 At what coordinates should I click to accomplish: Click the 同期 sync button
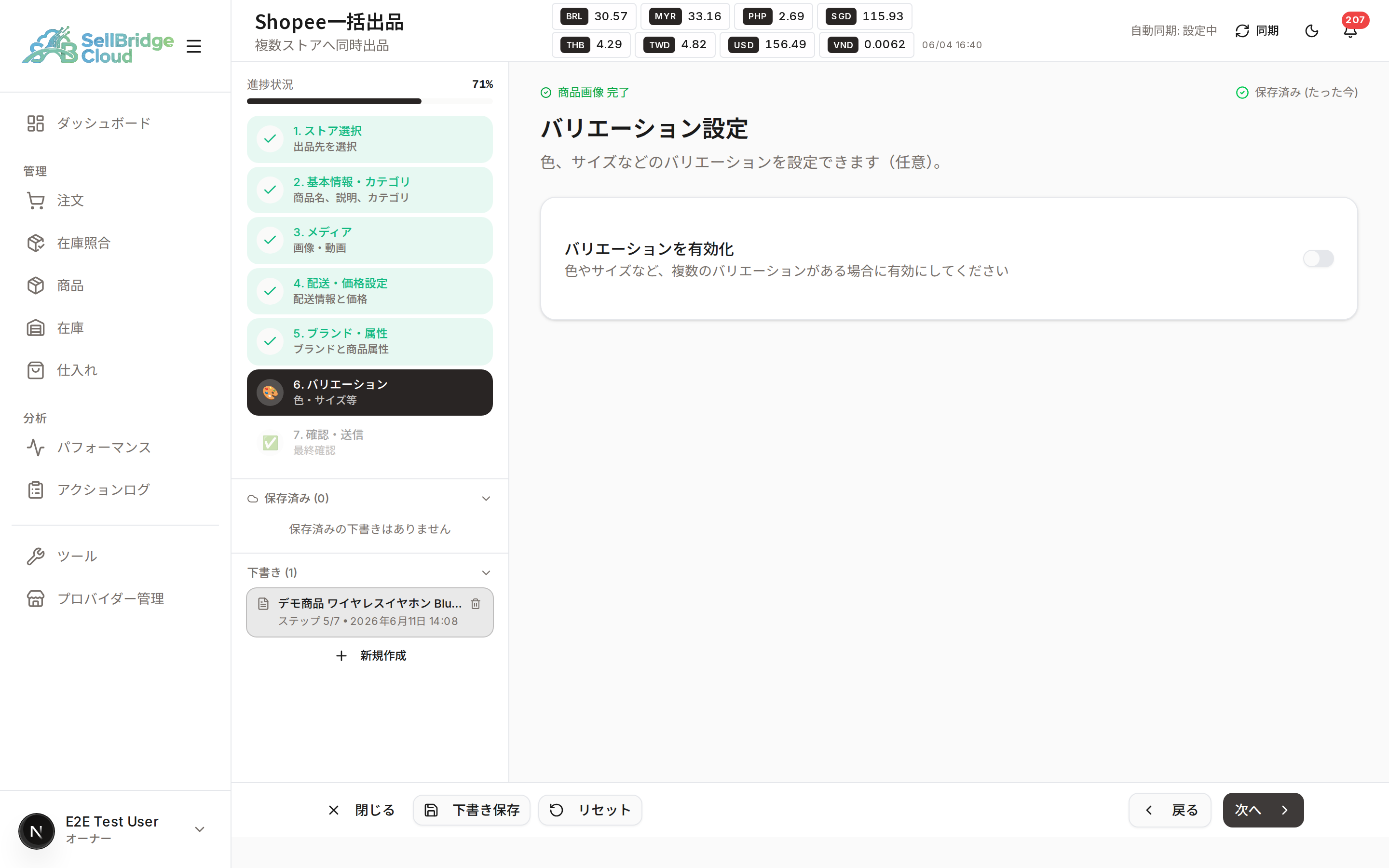[1257, 31]
